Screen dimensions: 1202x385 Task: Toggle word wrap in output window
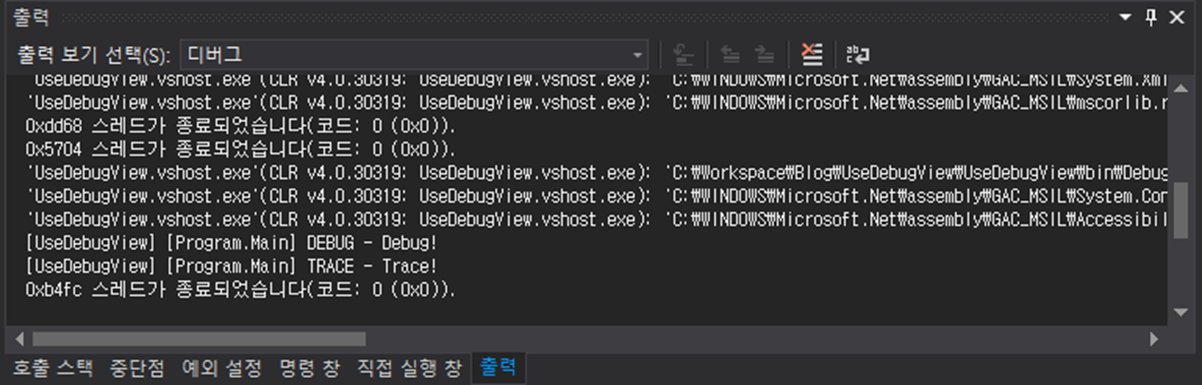858,54
